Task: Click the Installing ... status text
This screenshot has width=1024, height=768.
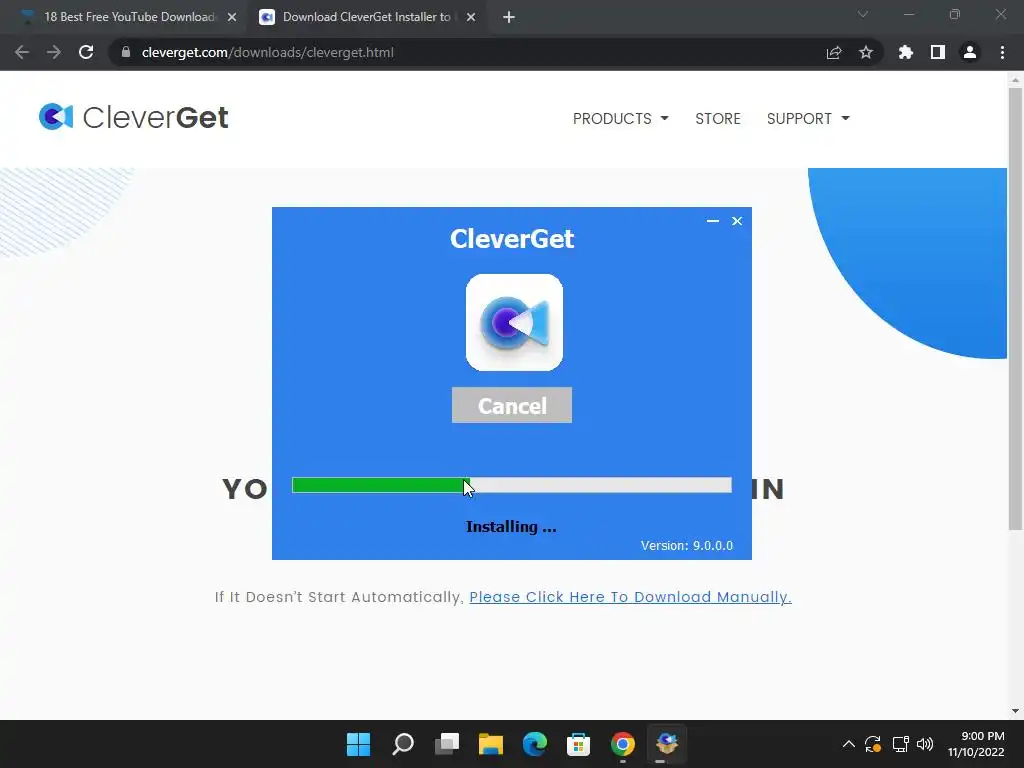Action: [511, 527]
